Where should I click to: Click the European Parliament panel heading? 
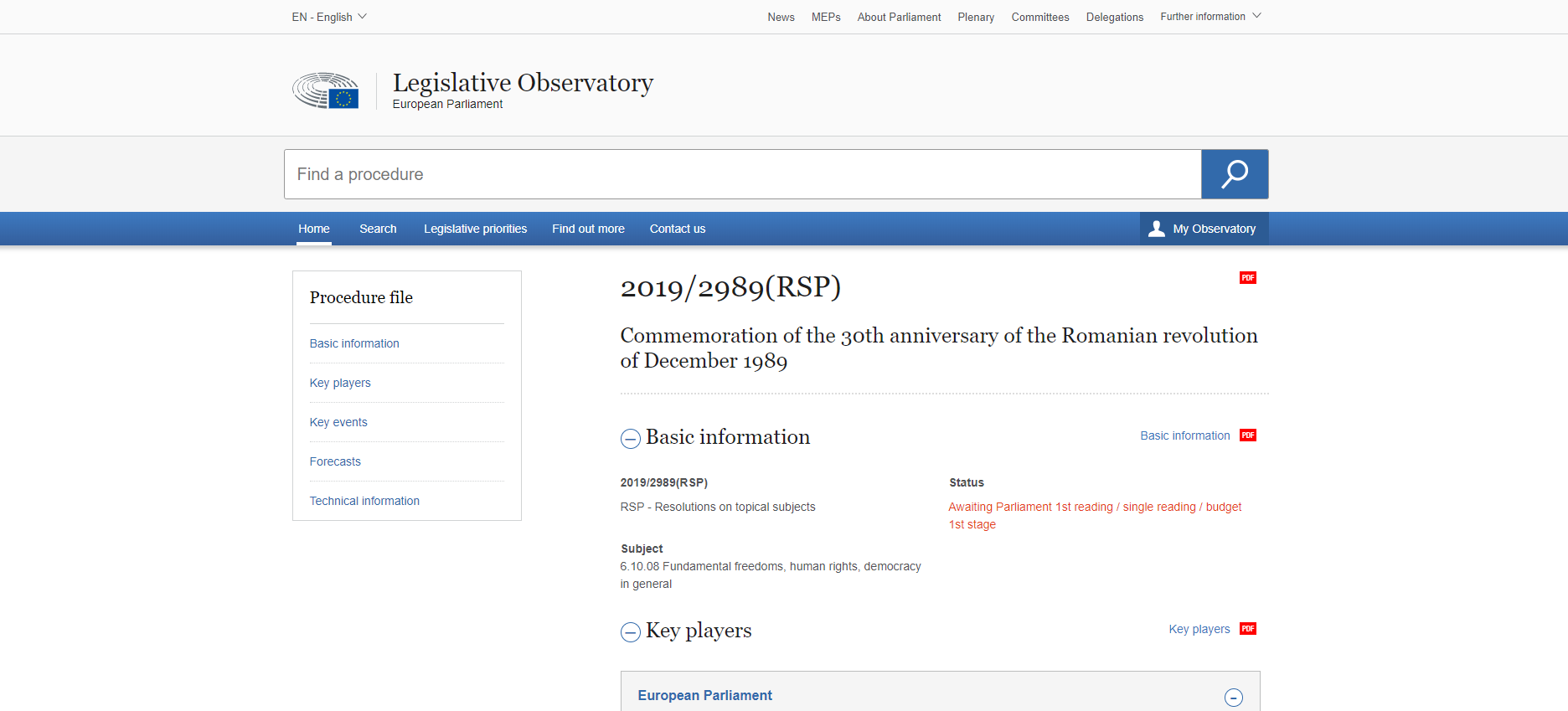(x=705, y=695)
